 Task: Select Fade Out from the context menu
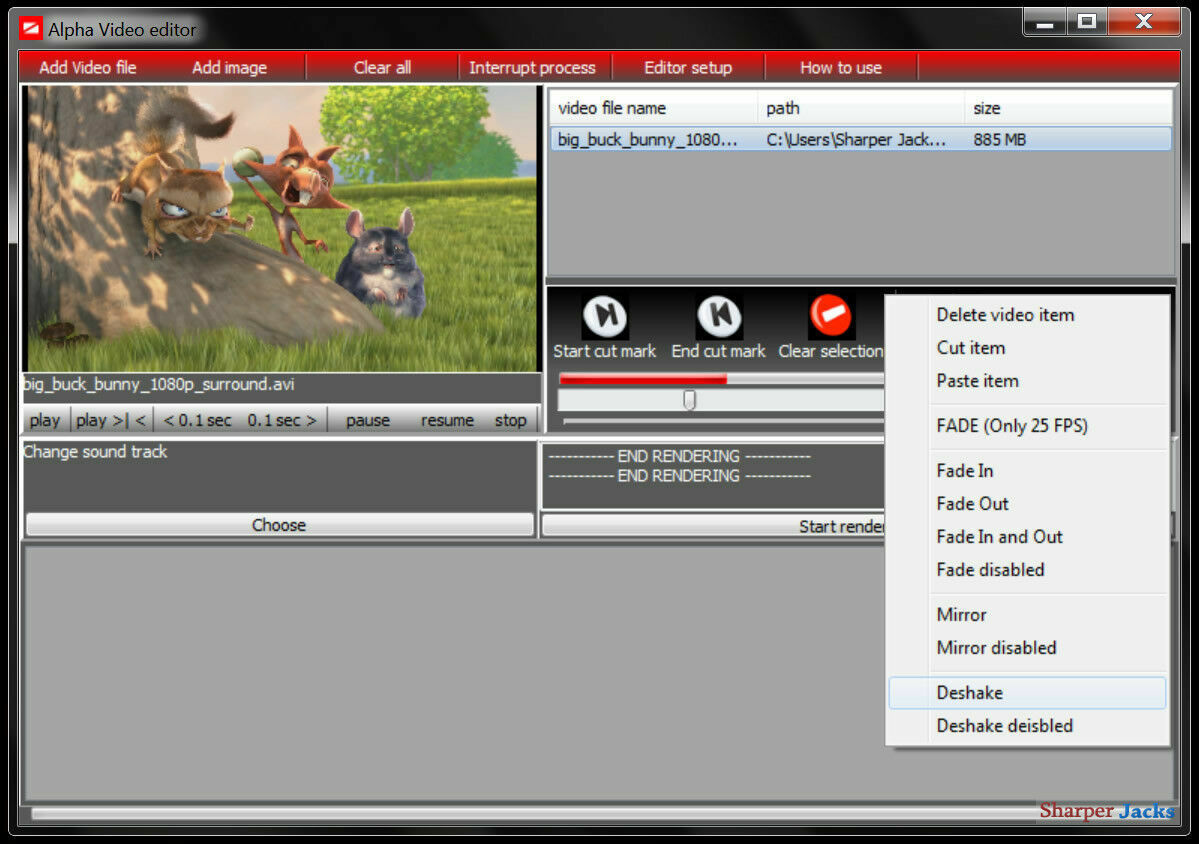1027,503
